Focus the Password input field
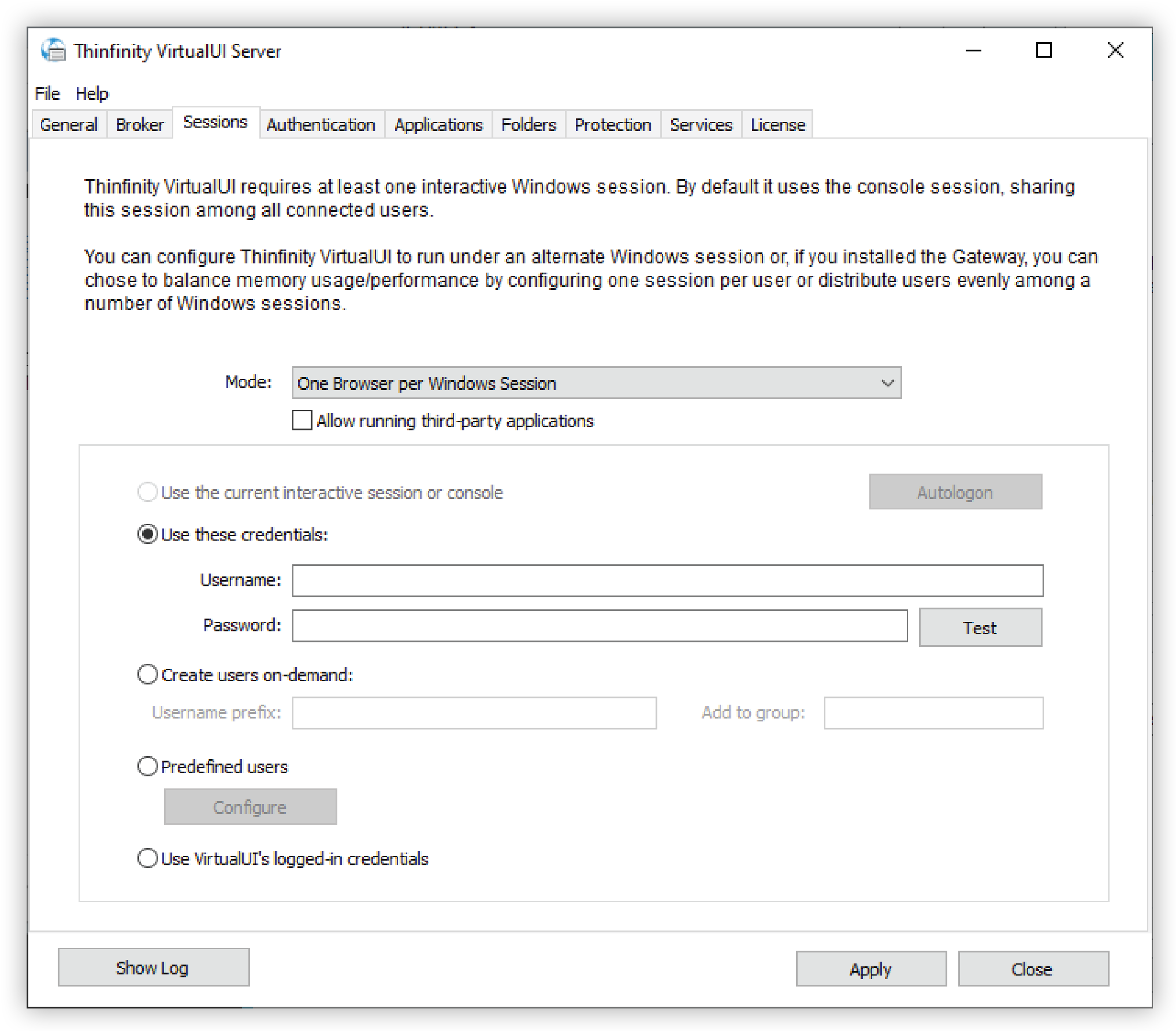 pyautogui.click(x=600, y=626)
